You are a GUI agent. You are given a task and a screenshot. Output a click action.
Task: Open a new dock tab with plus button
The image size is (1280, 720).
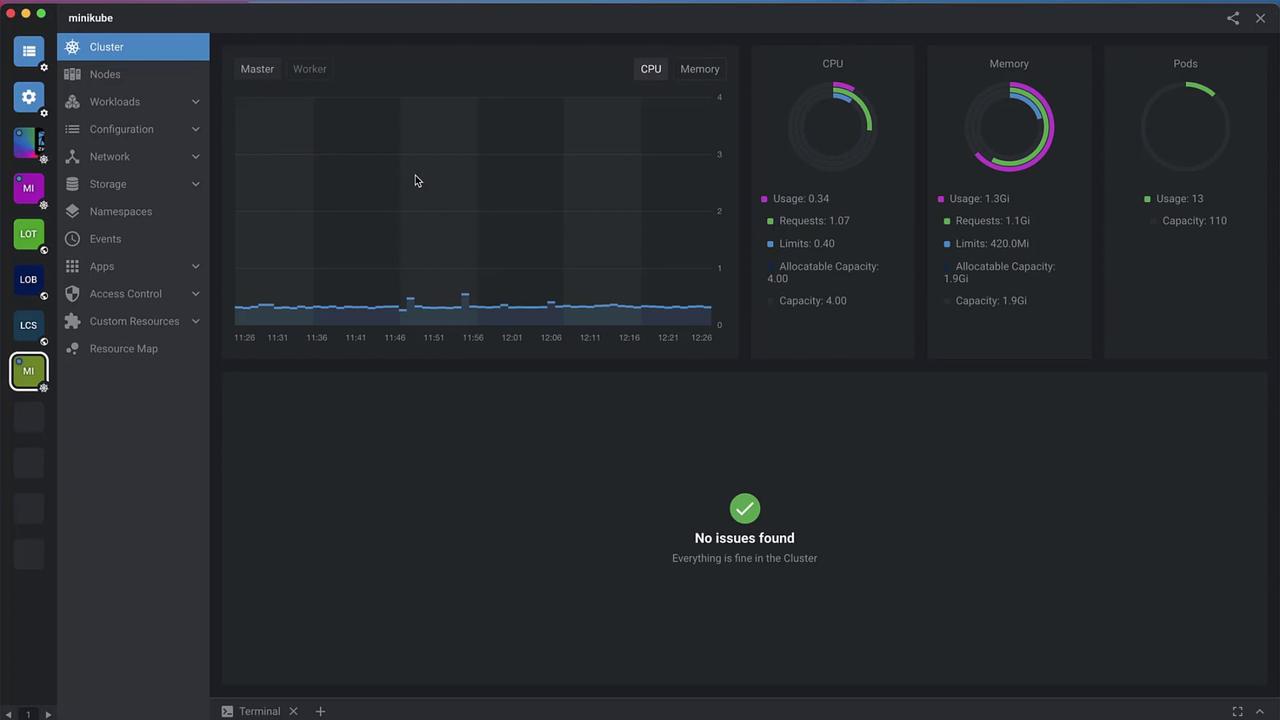[x=320, y=711]
